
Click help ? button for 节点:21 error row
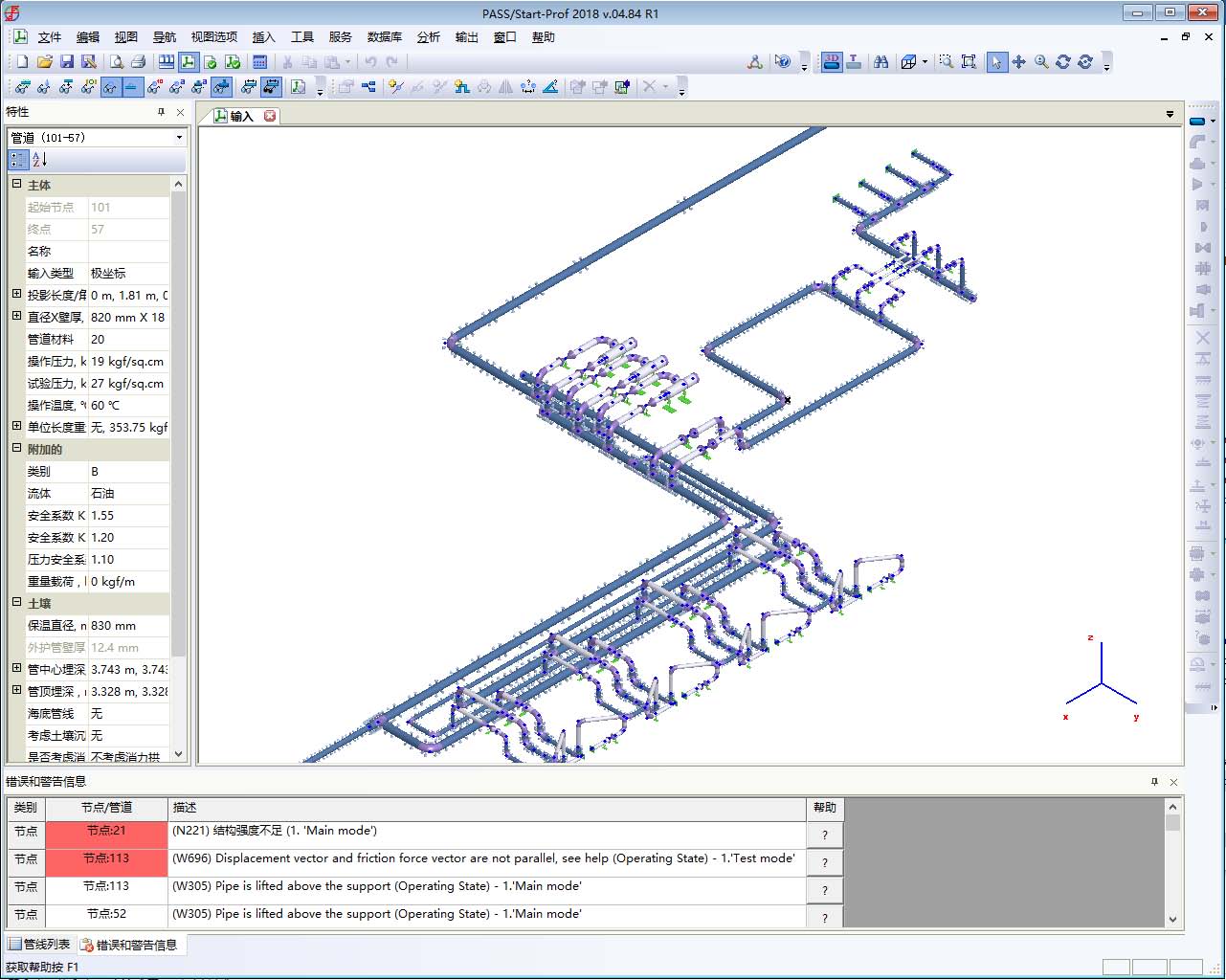point(825,835)
